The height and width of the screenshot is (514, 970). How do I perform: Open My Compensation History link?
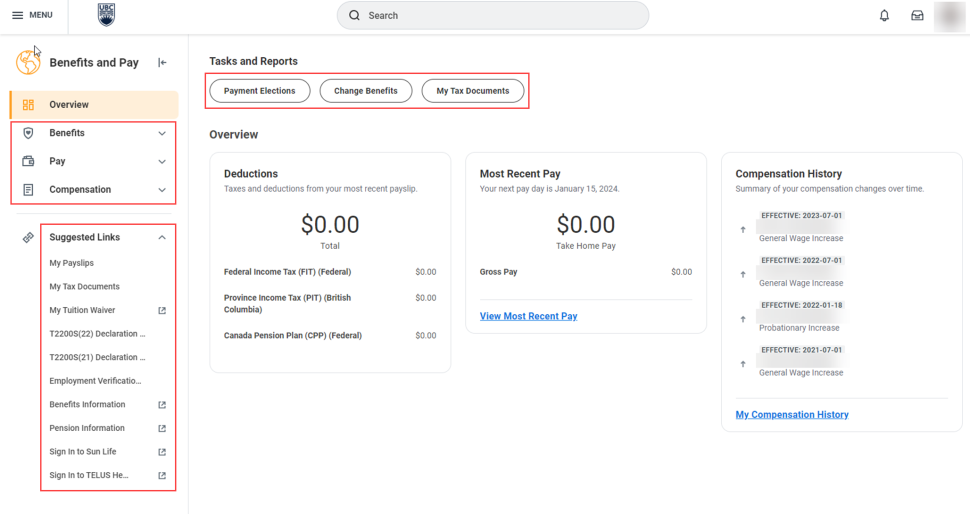coord(791,415)
